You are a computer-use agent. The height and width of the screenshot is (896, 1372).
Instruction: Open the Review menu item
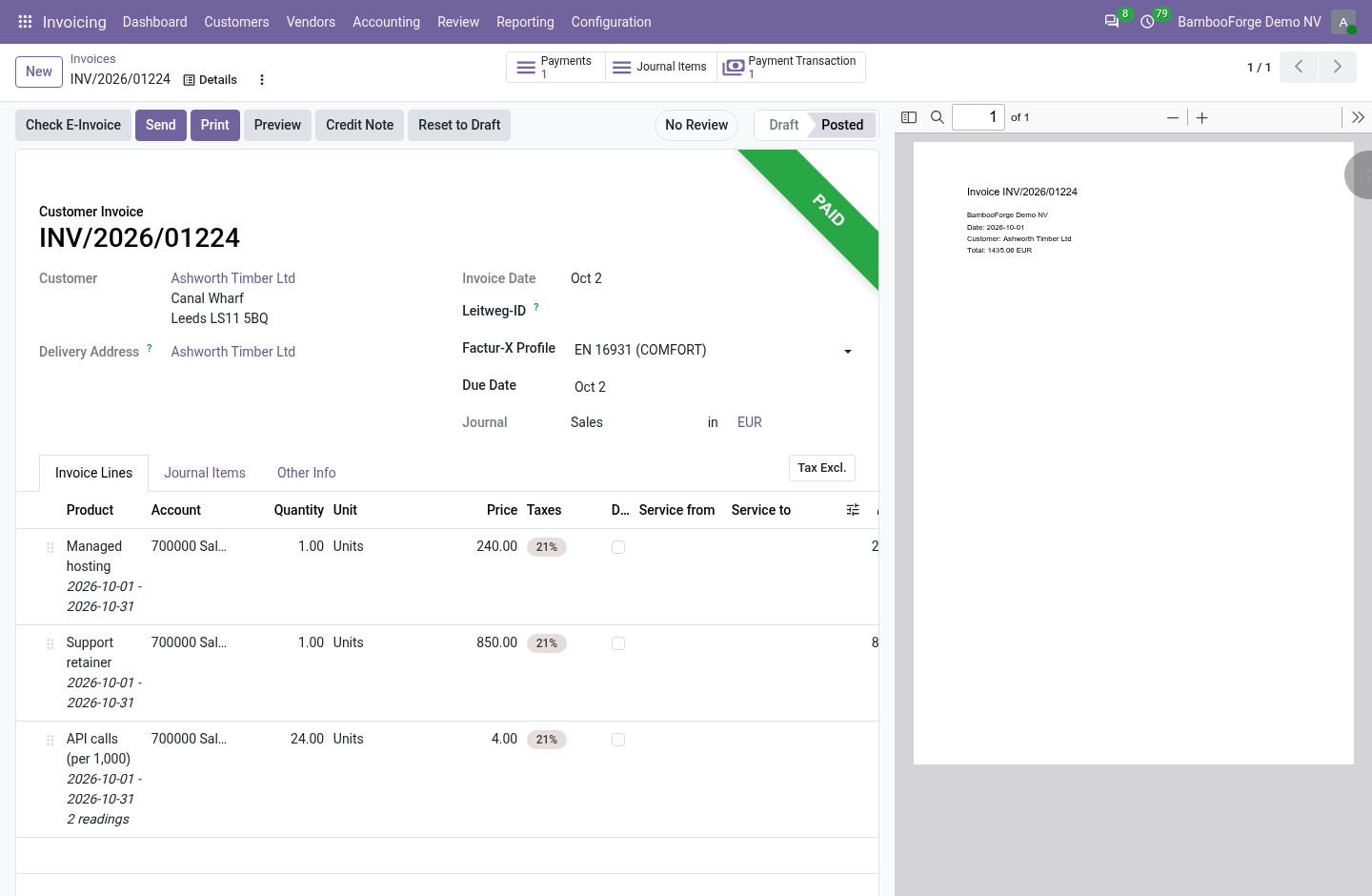[x=458, y=22]
